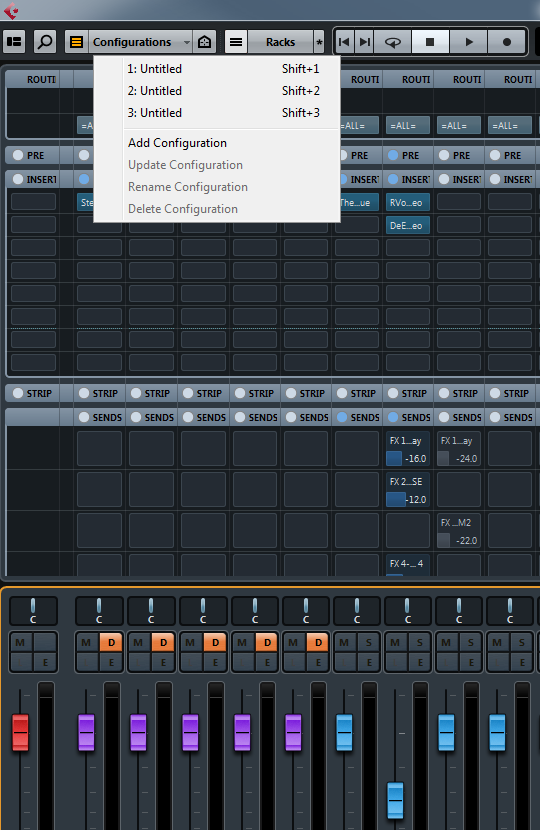
Task: Click the transport Record button
Action: [x=507, y=42]
